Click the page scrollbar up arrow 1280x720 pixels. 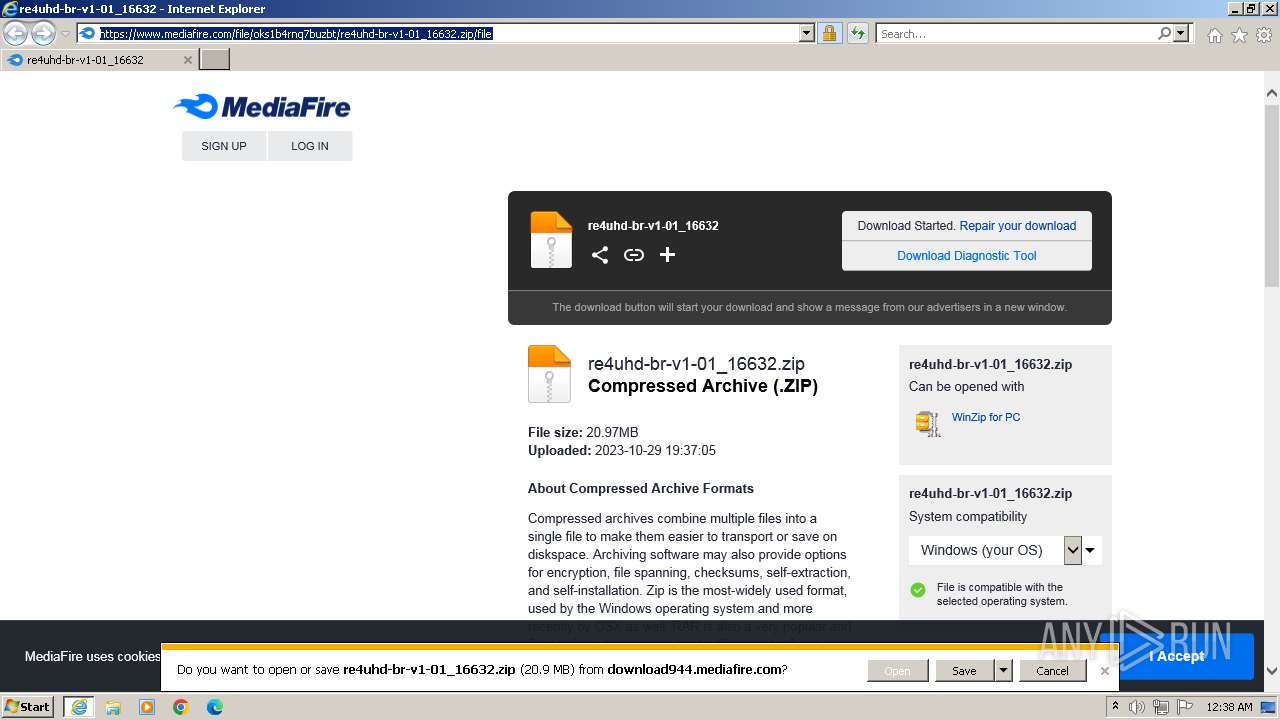coord(1272,93)
